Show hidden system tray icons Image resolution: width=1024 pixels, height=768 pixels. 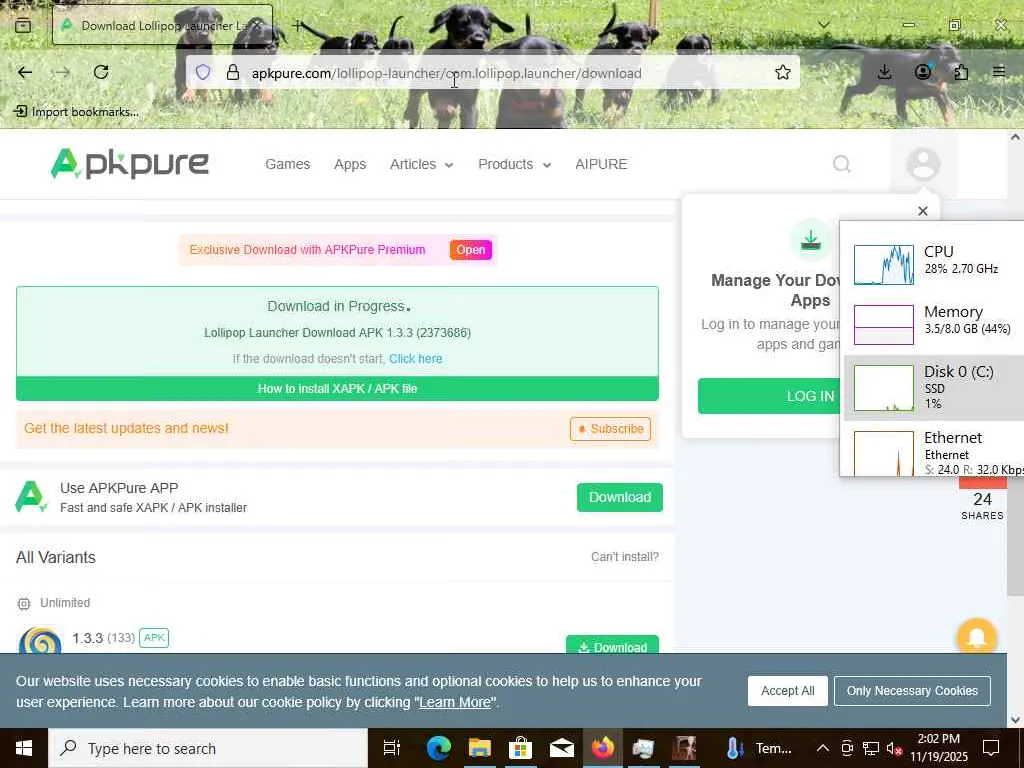click(823, 748)
